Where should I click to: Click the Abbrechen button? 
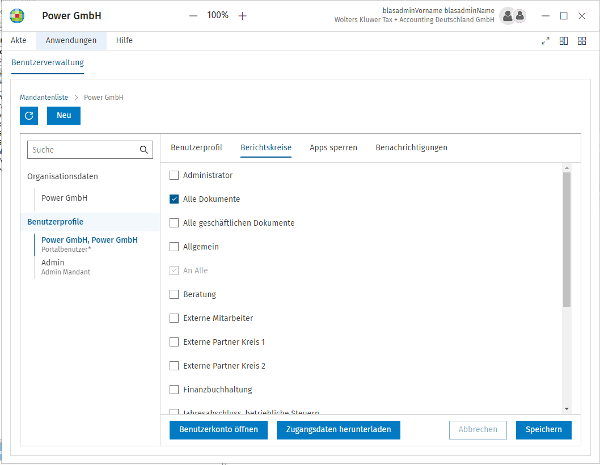[478, 430]
